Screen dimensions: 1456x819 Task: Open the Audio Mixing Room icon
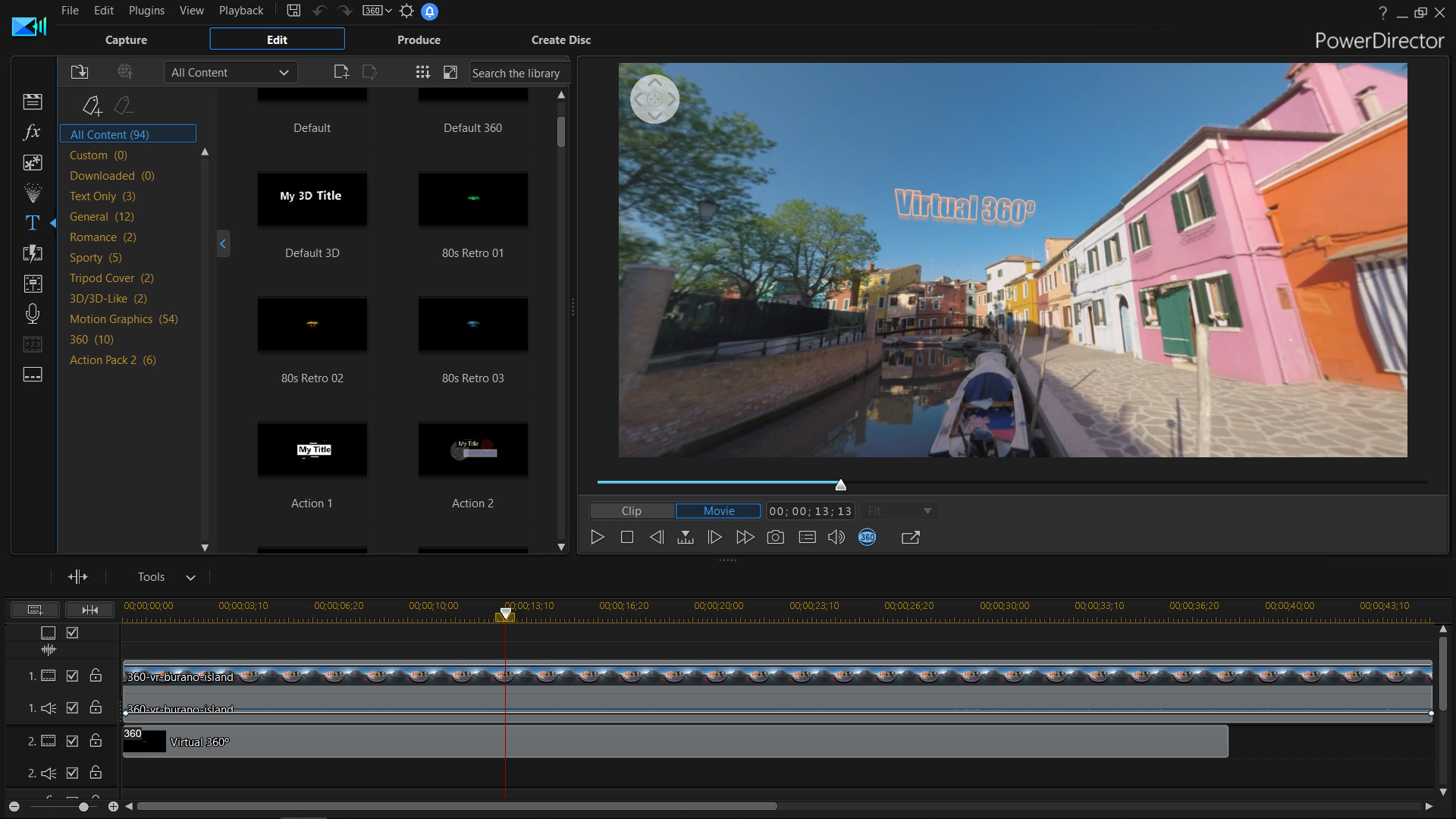(33, 284)
